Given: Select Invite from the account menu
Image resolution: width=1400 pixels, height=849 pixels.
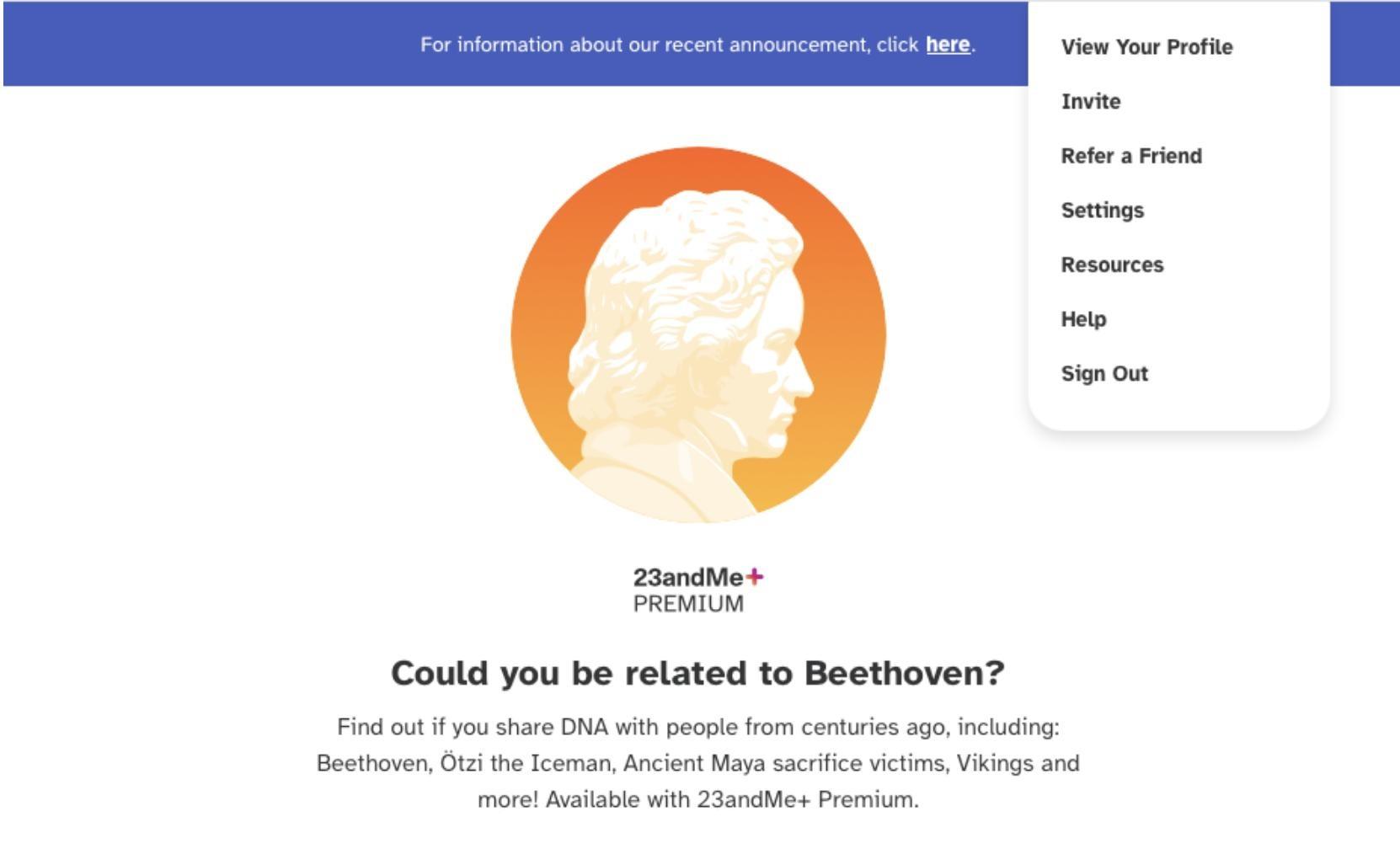Looking at the screenshot, I should pyautogui.click(x=1091, y=102).
